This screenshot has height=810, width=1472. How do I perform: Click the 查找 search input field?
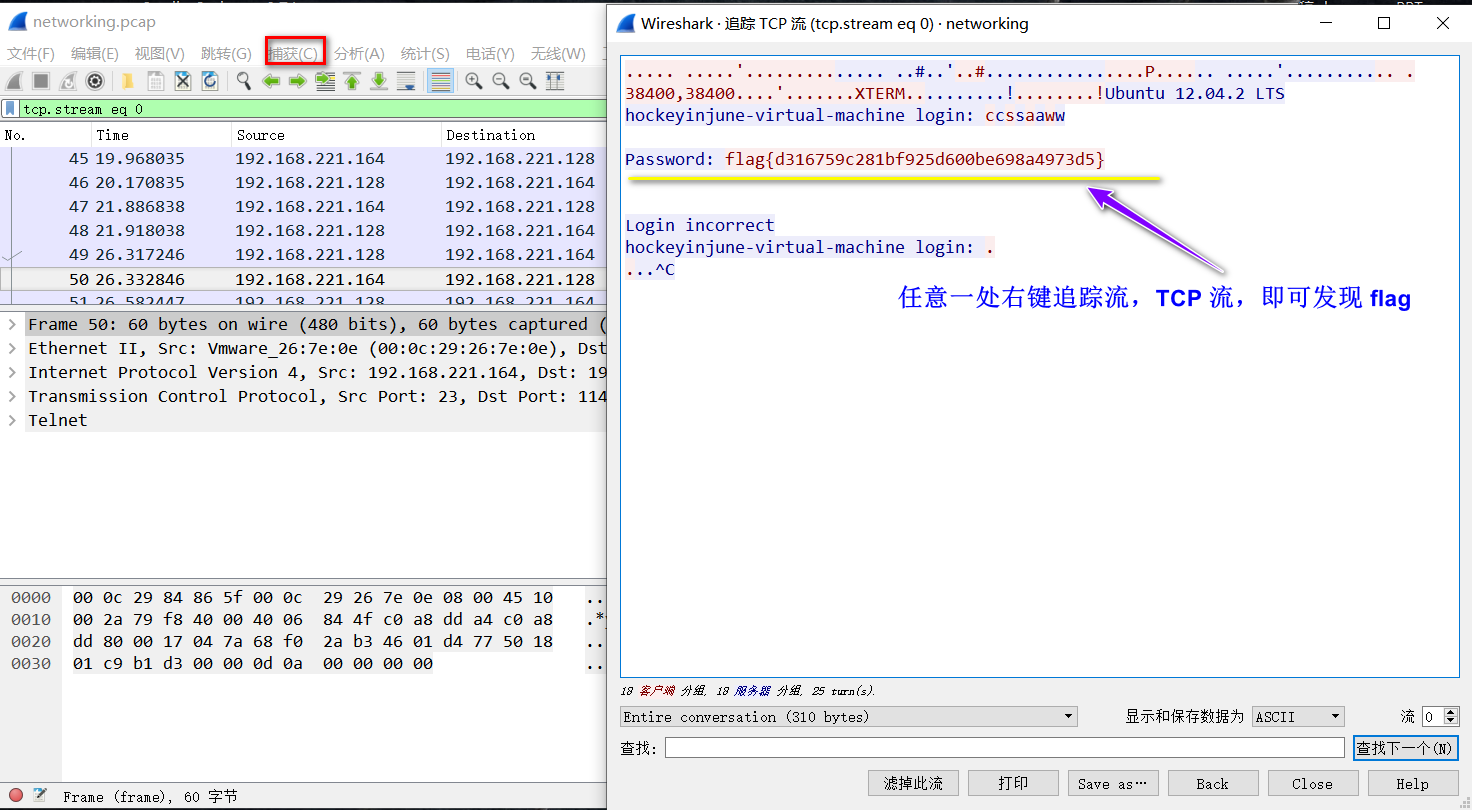point(1005,748)
